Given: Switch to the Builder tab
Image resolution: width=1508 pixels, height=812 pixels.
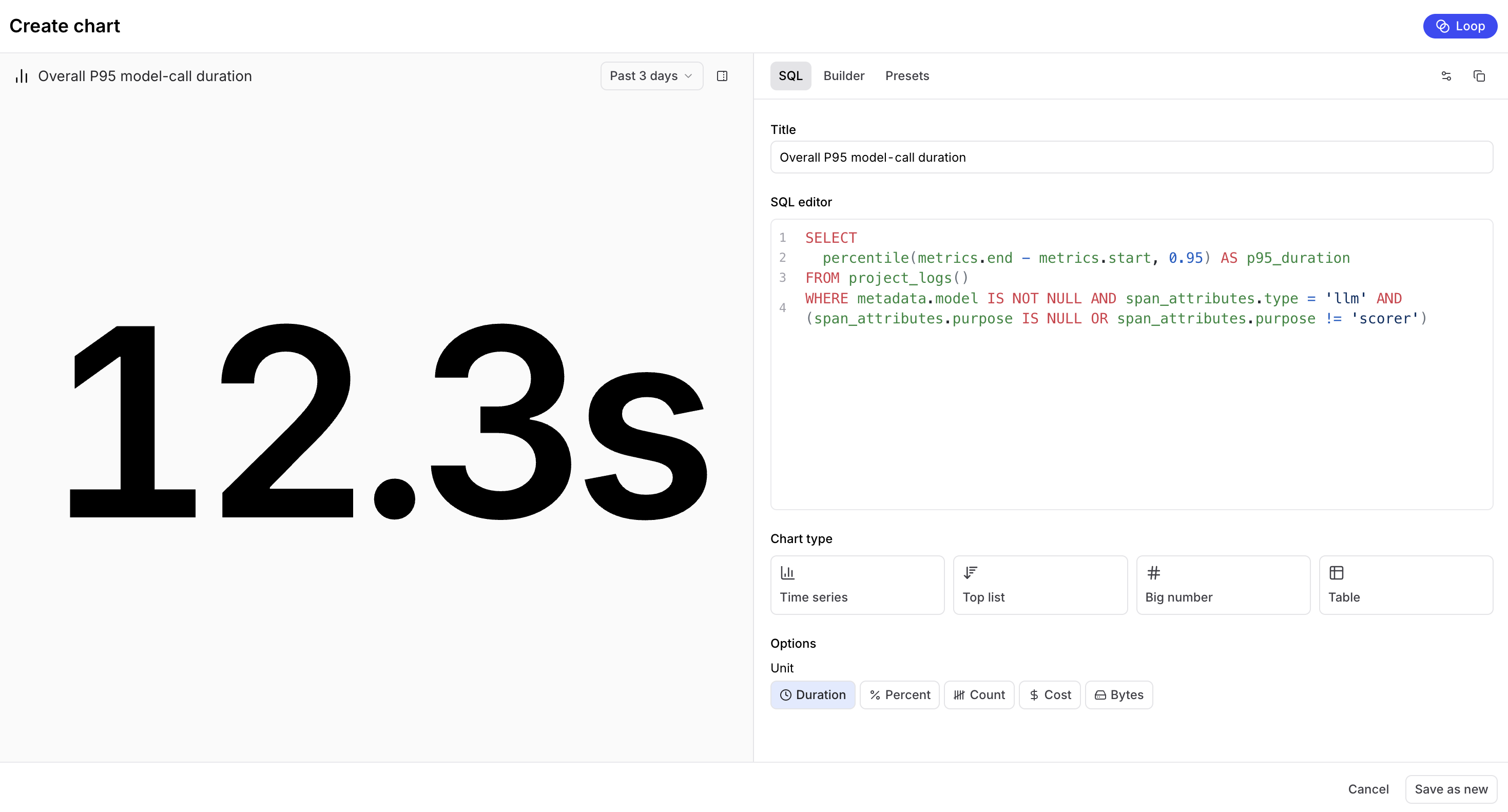Looking at the screenshot, I should pyautogui.click(x=844, y=76).
